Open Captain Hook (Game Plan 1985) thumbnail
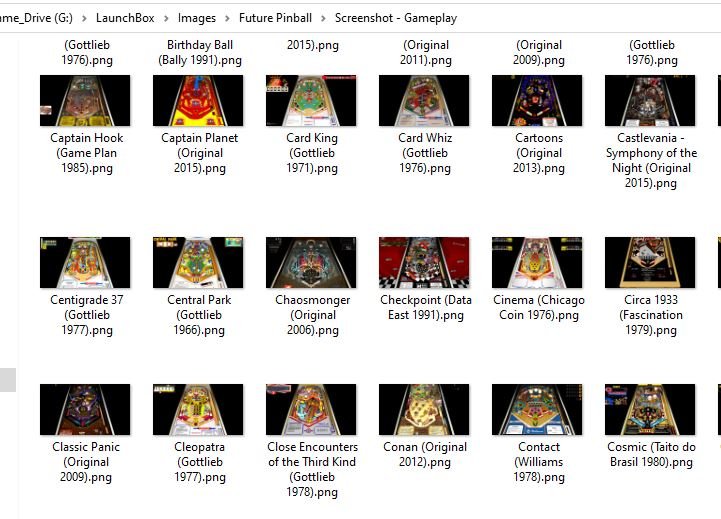This screenshot has height=519, width=721. click(x=85, y=101)
